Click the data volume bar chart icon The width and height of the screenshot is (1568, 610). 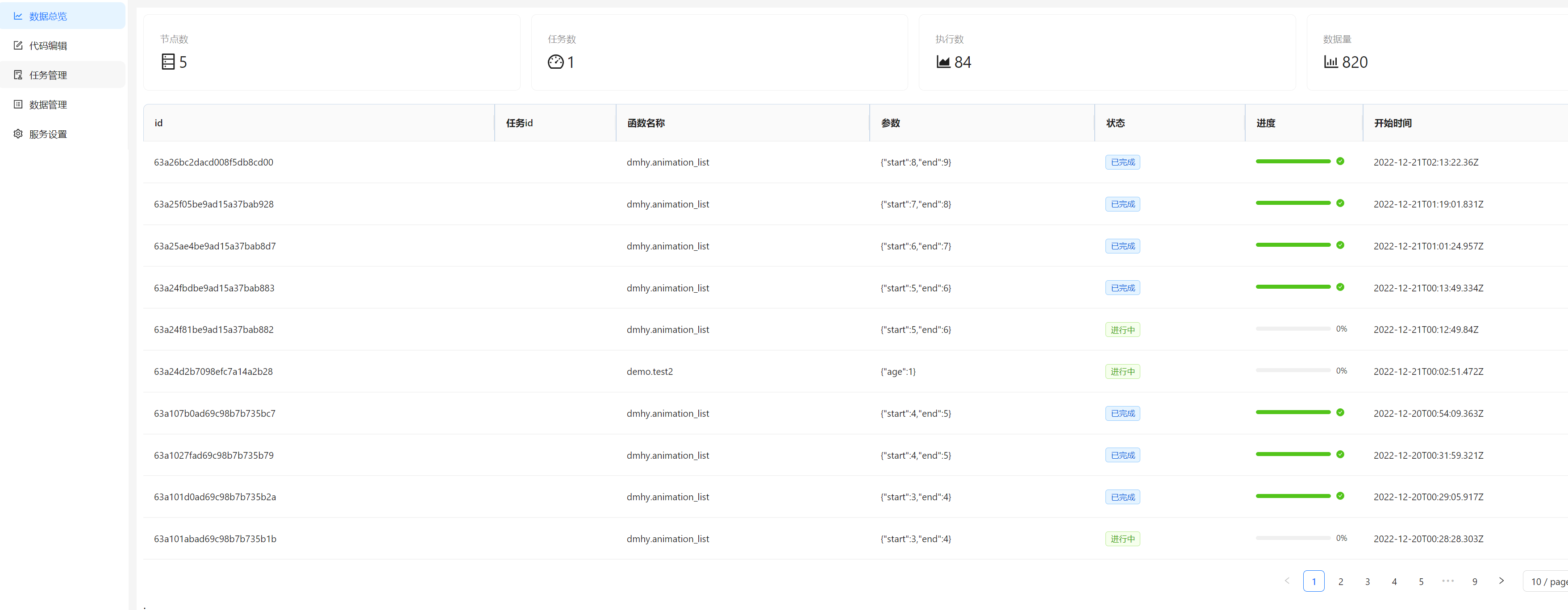(1330, 62)
